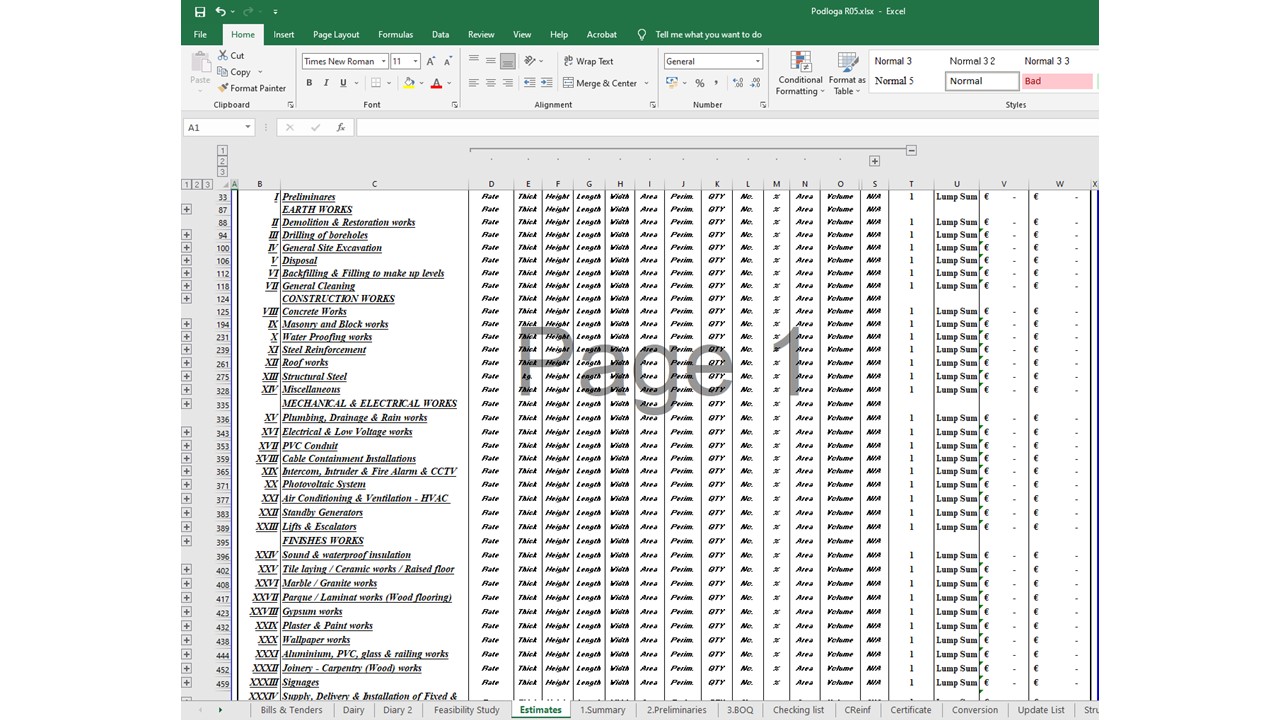This screenshot has width=1280, height=720.
Task: Click the Conditional Formatting icon
Action: (800, 64)
